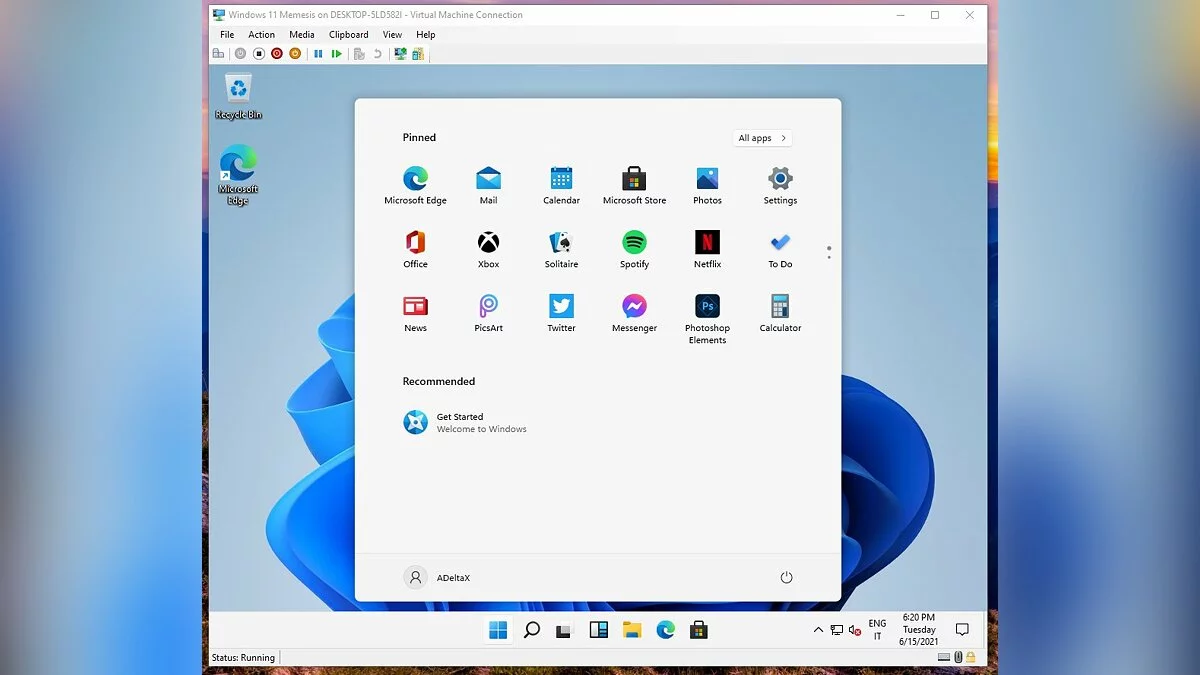
Task: Launch the Xbox app
Action: tap(488, 243)
